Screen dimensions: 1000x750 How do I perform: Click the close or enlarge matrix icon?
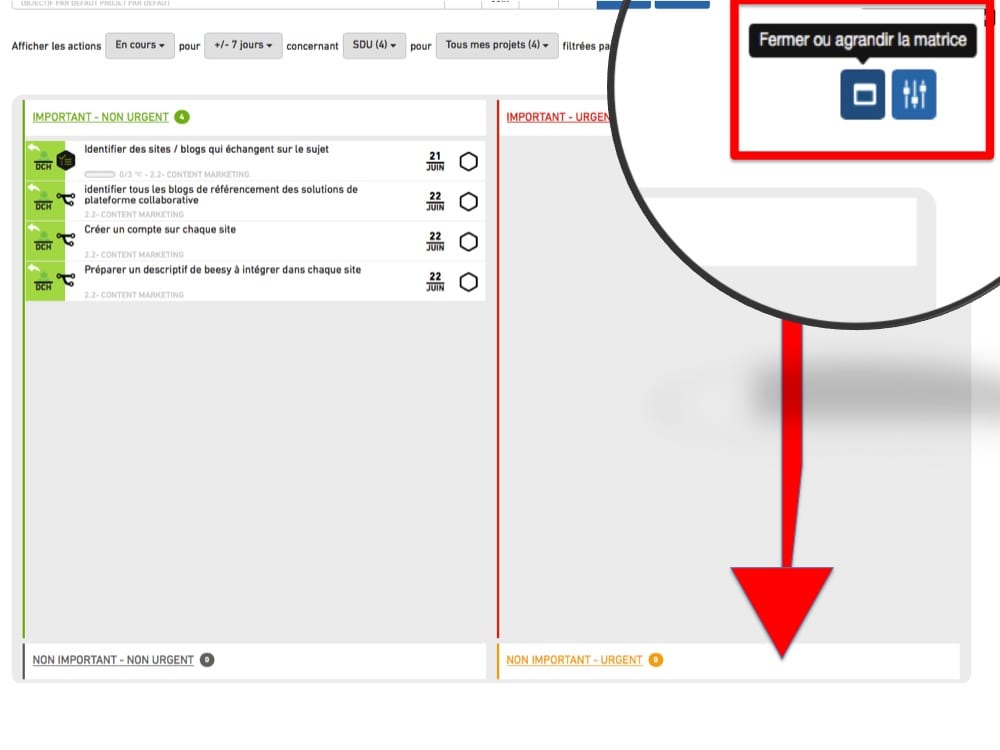(x=862, y=94)
